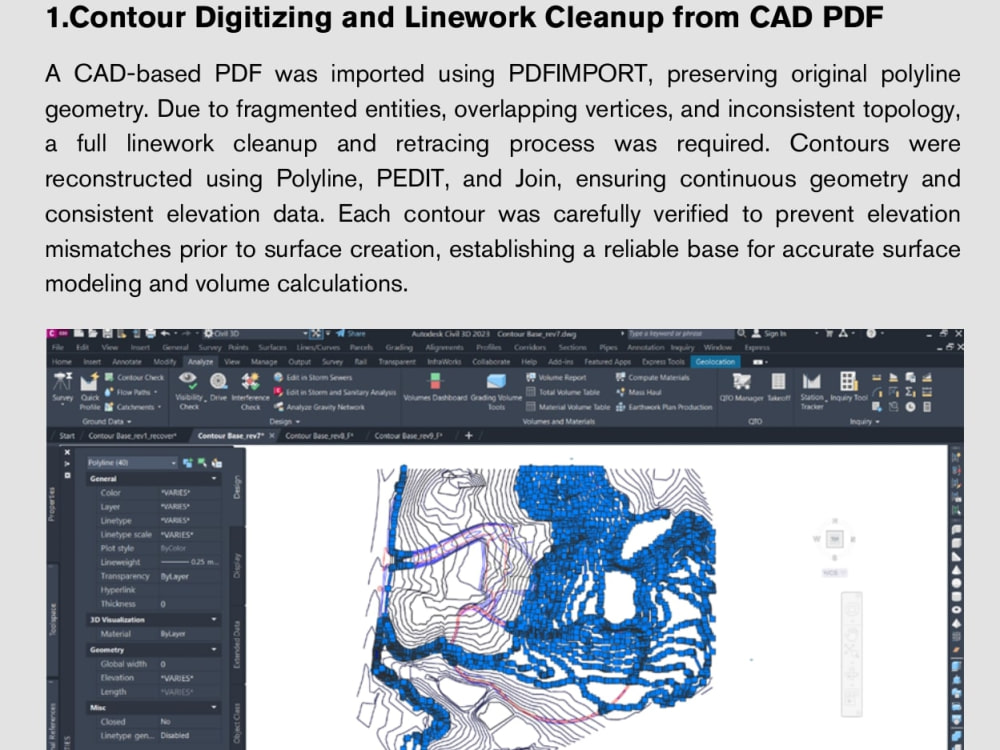Open the Mass Haul tool
The height and width of the screenshot is (750, 1000).
pyautogui.click(x=638, y=392)
